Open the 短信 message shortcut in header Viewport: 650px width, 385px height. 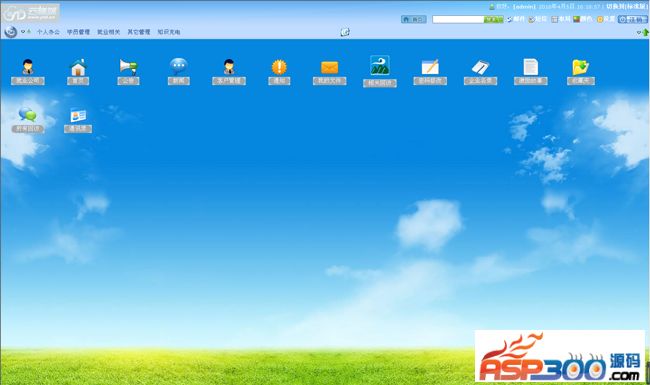538,19
